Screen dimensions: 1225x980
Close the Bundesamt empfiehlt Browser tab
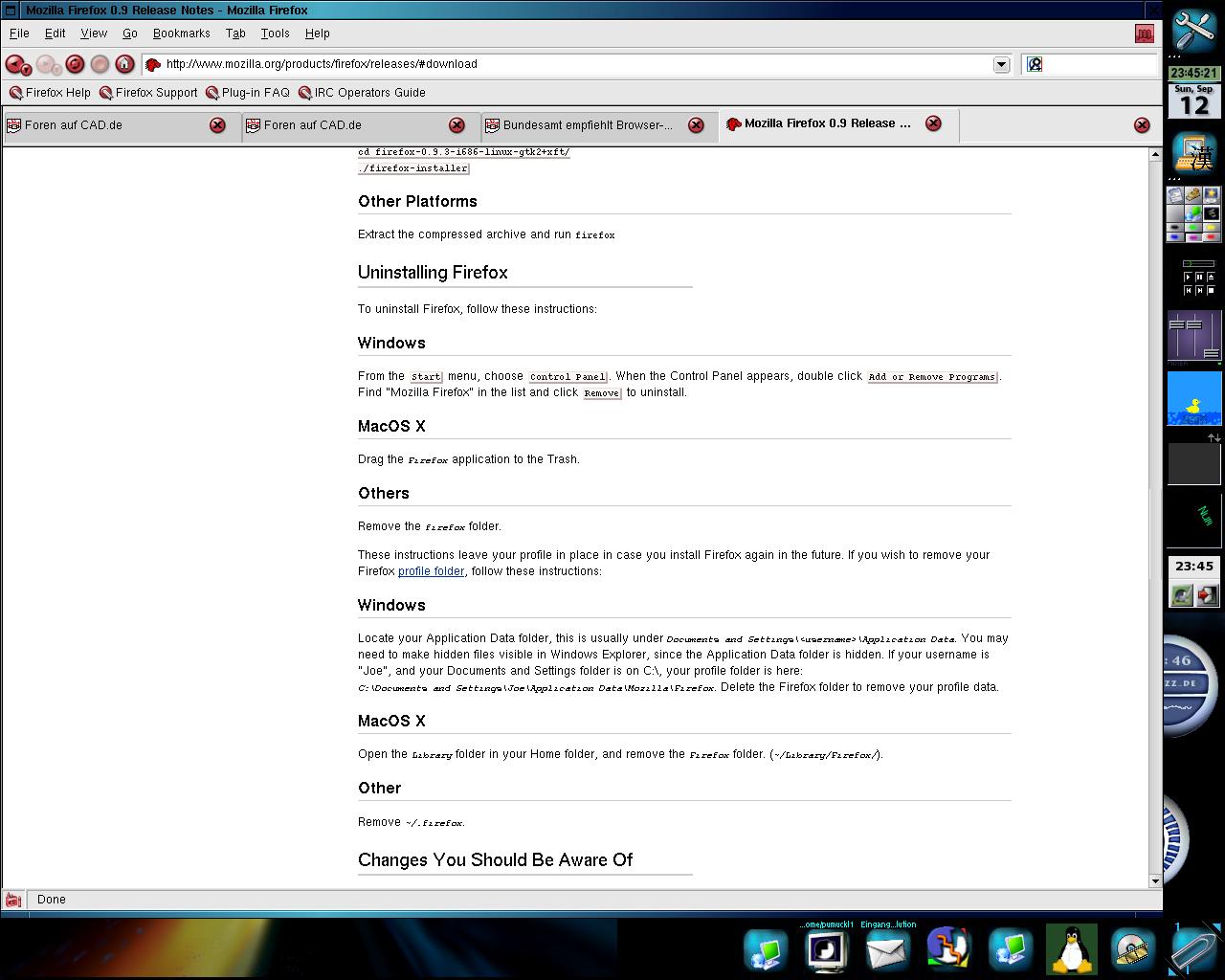696,125
